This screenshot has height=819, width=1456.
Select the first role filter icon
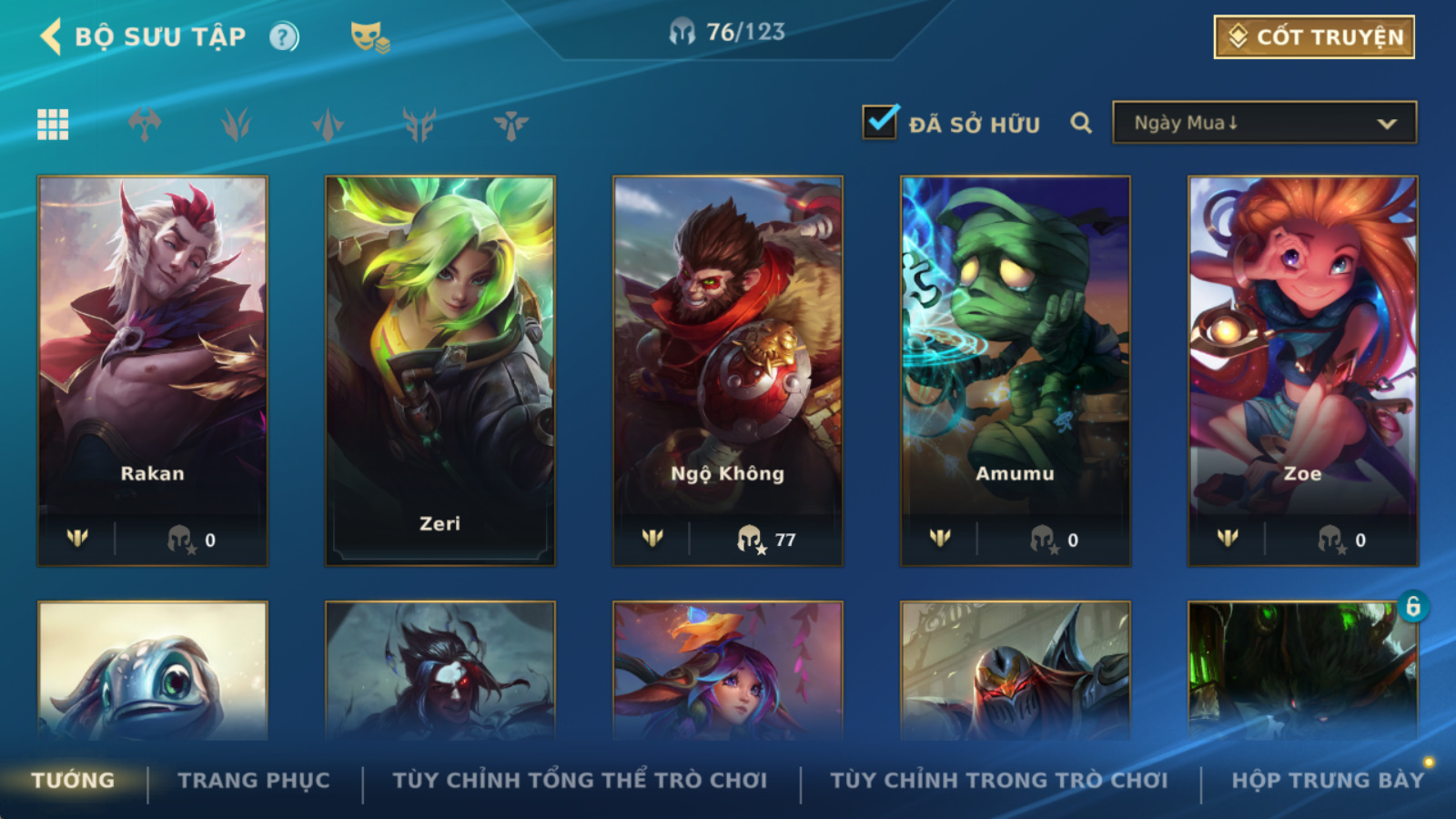pyautogui.click(x=145, y=125)
